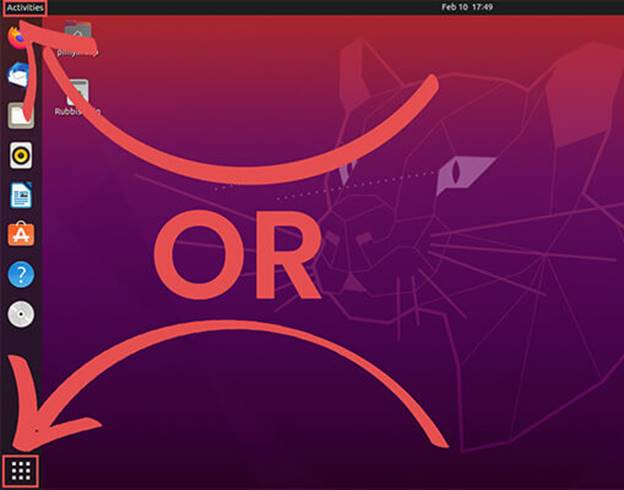Open LibreOffice Writer from the dock
This screenshot has width=624, height=490.
[x=21, y=195]
